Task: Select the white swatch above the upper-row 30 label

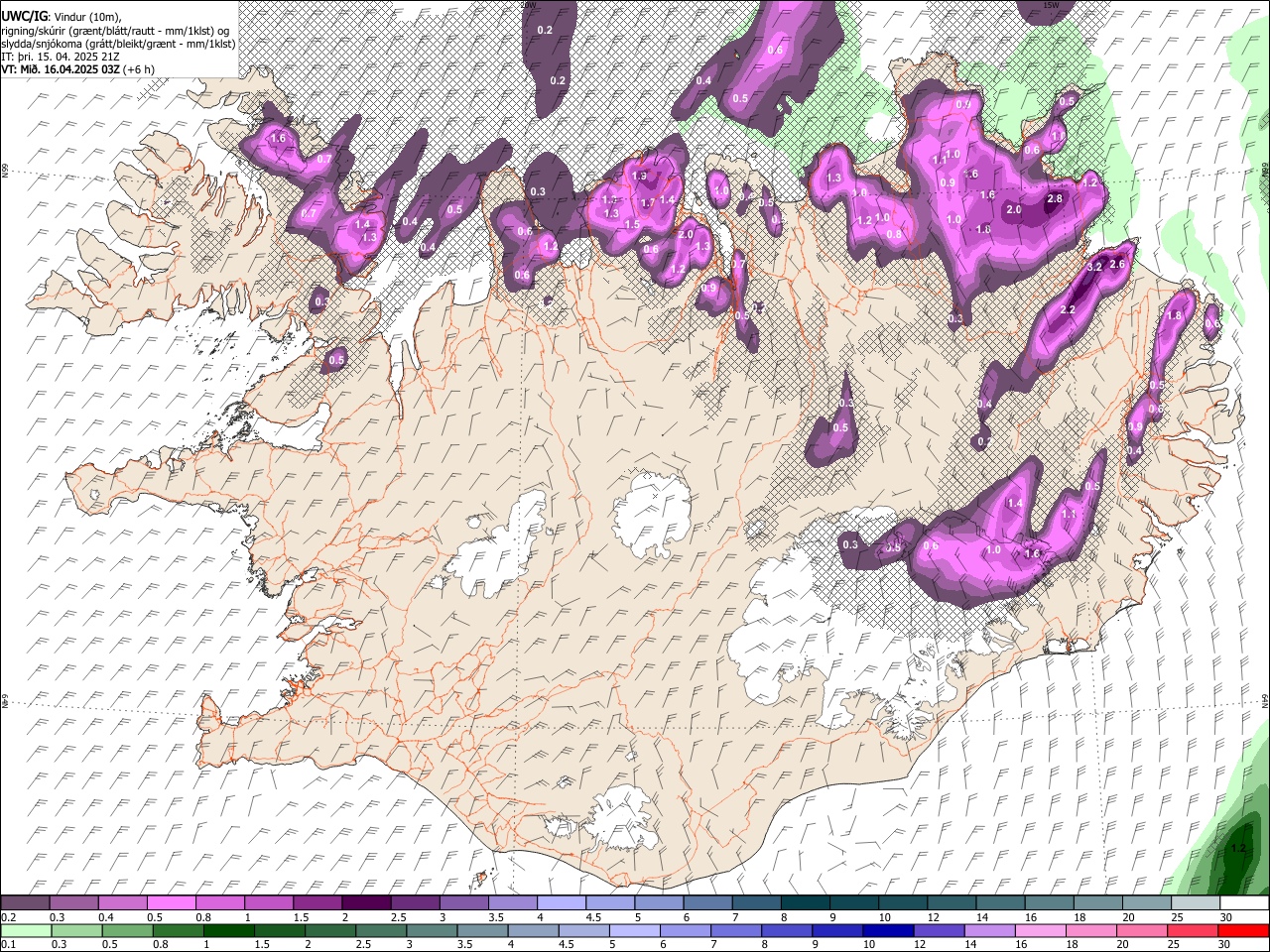Action: pyautogui.click(x=1242, y=903)
